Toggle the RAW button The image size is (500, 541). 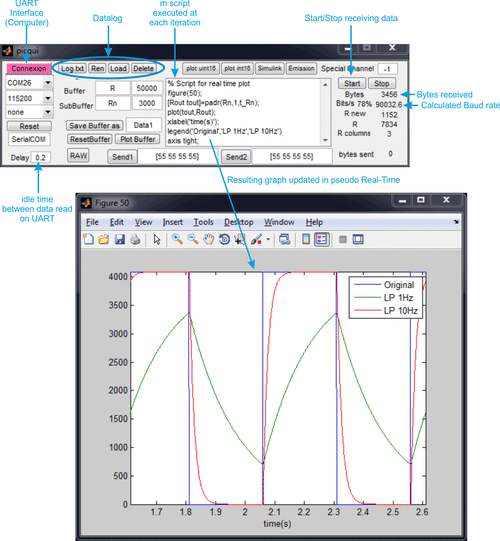[x=78, y=156]
